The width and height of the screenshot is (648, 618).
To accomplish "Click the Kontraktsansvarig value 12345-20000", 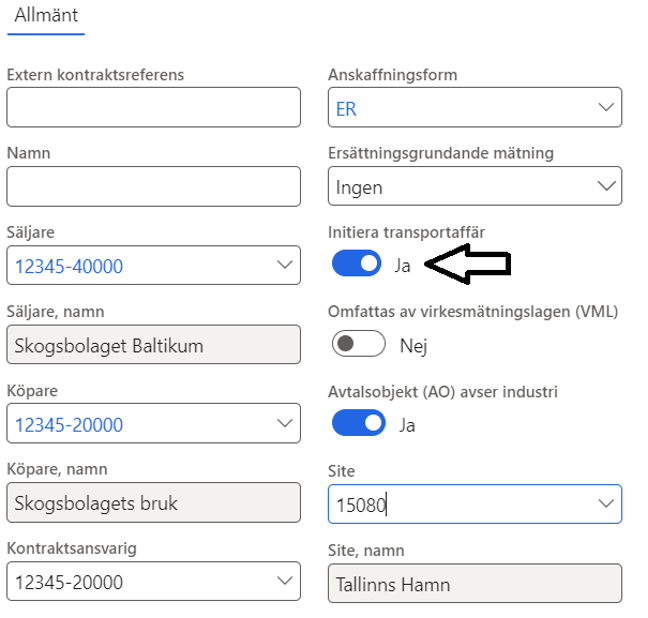I will click(x=69, y=582).
